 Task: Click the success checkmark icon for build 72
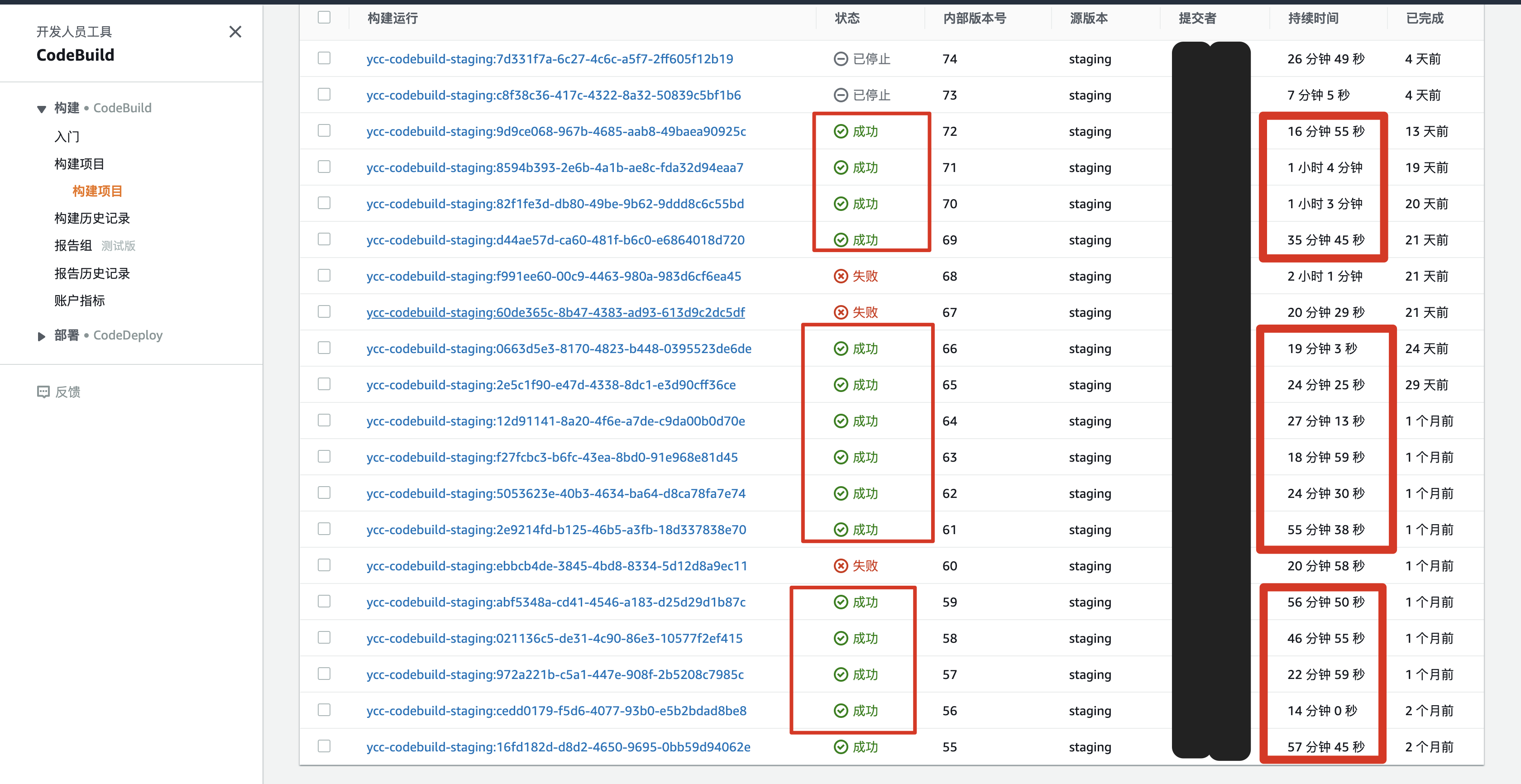tap(840, 132)
